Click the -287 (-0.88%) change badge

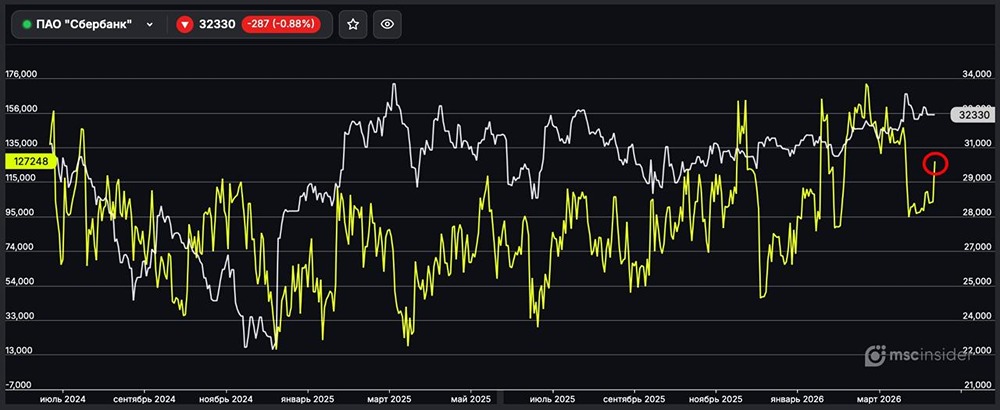pos(281,24)
